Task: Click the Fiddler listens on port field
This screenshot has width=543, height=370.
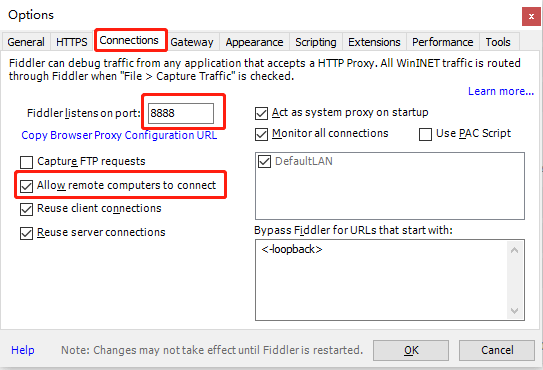Action: [x=181, y=113]
